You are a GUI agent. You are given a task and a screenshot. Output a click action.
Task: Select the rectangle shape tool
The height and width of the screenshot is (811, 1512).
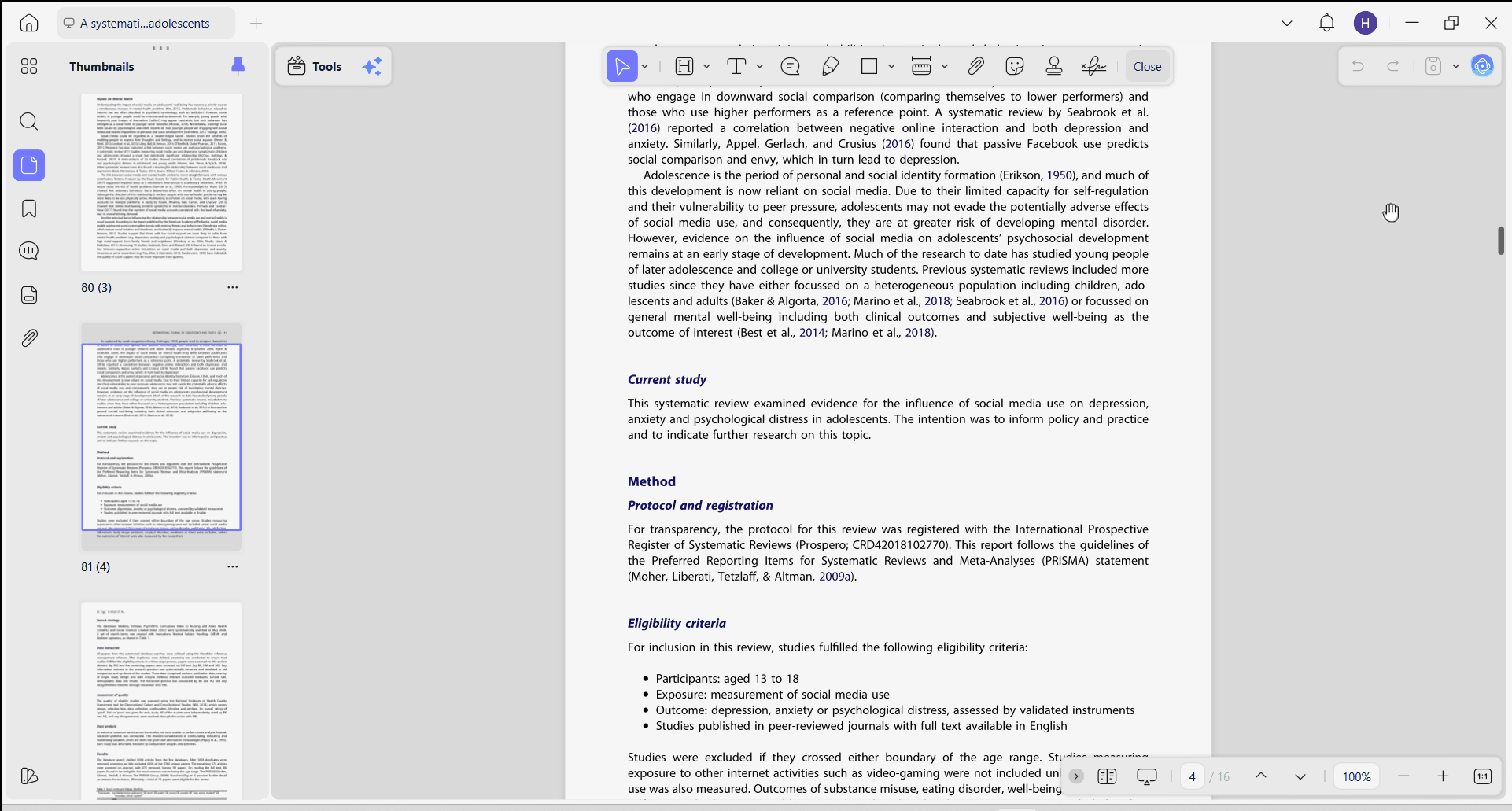click(x=869, y=66)
